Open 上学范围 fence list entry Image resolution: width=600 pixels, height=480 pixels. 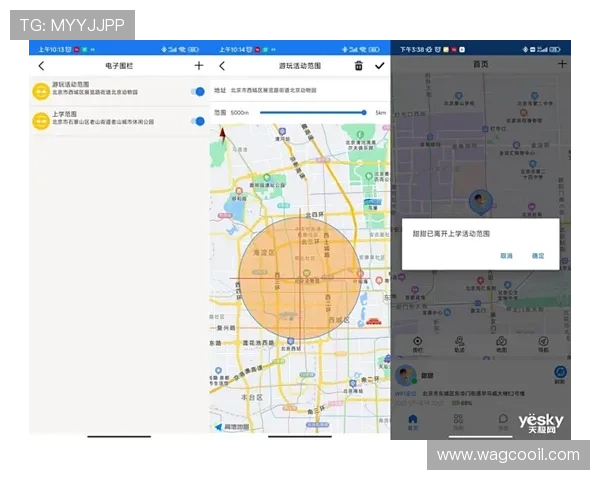pos(110,120)
